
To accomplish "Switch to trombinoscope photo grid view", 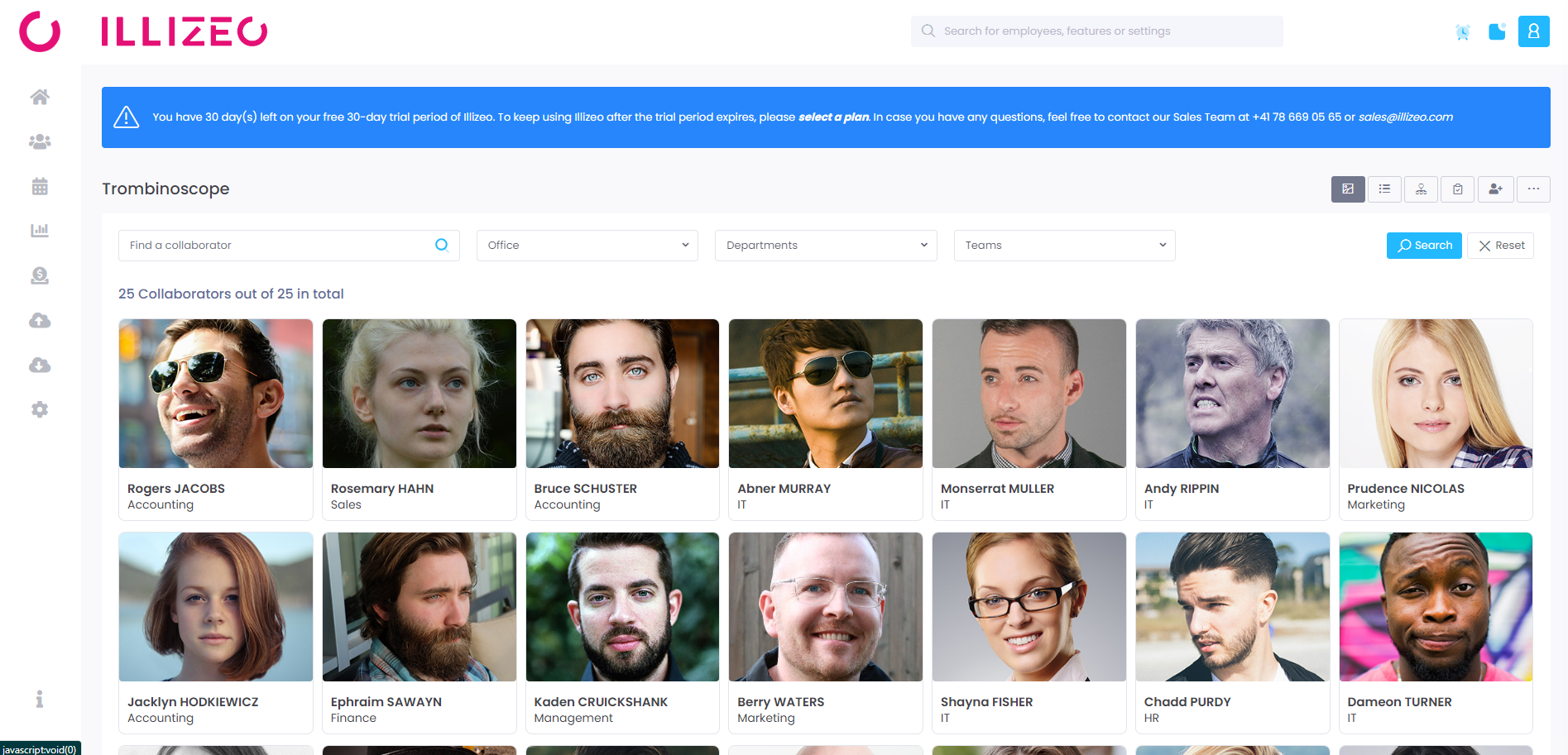I will click(1348, 189).
